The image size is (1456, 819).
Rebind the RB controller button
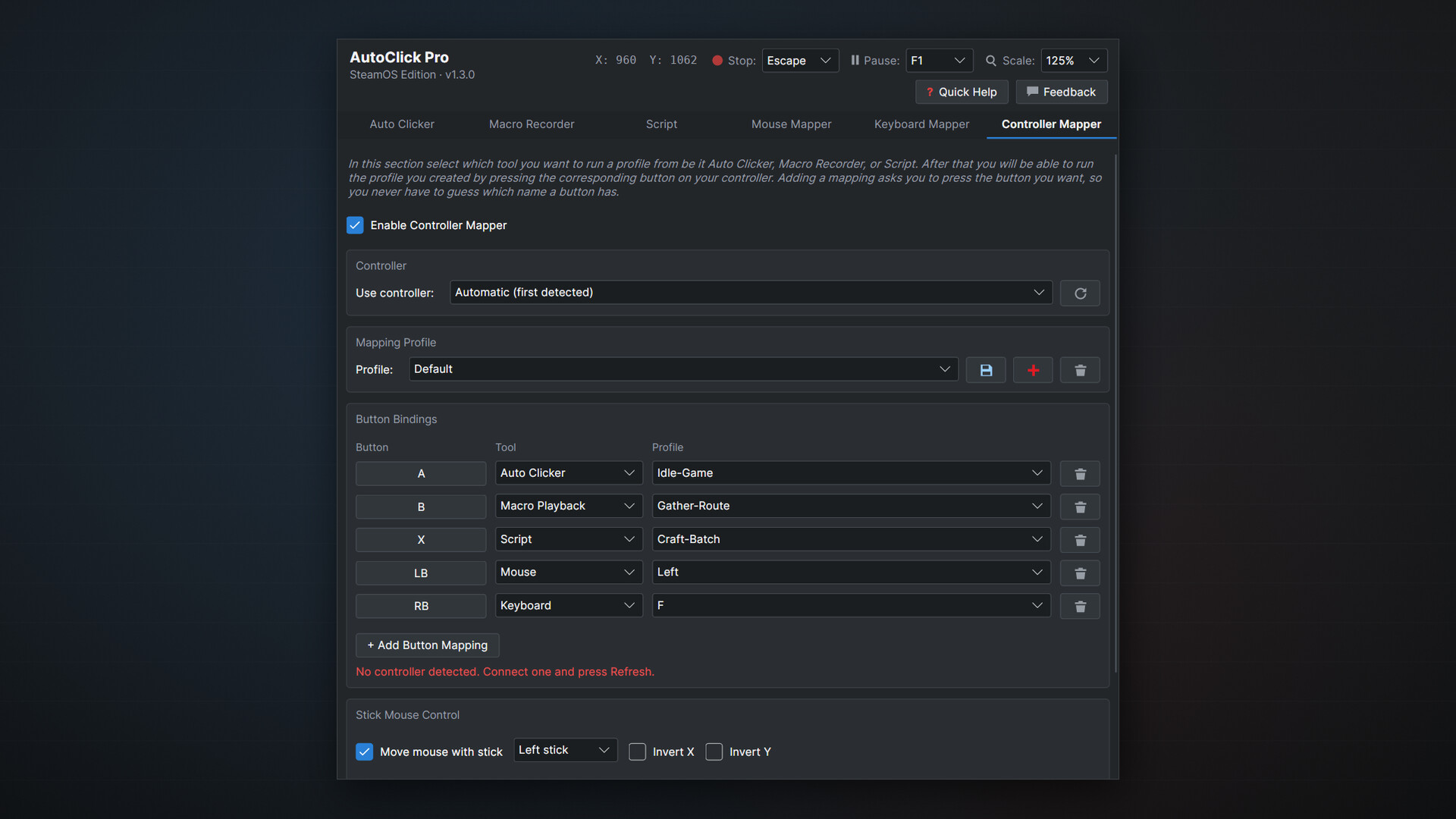click(x=421, y=607)
